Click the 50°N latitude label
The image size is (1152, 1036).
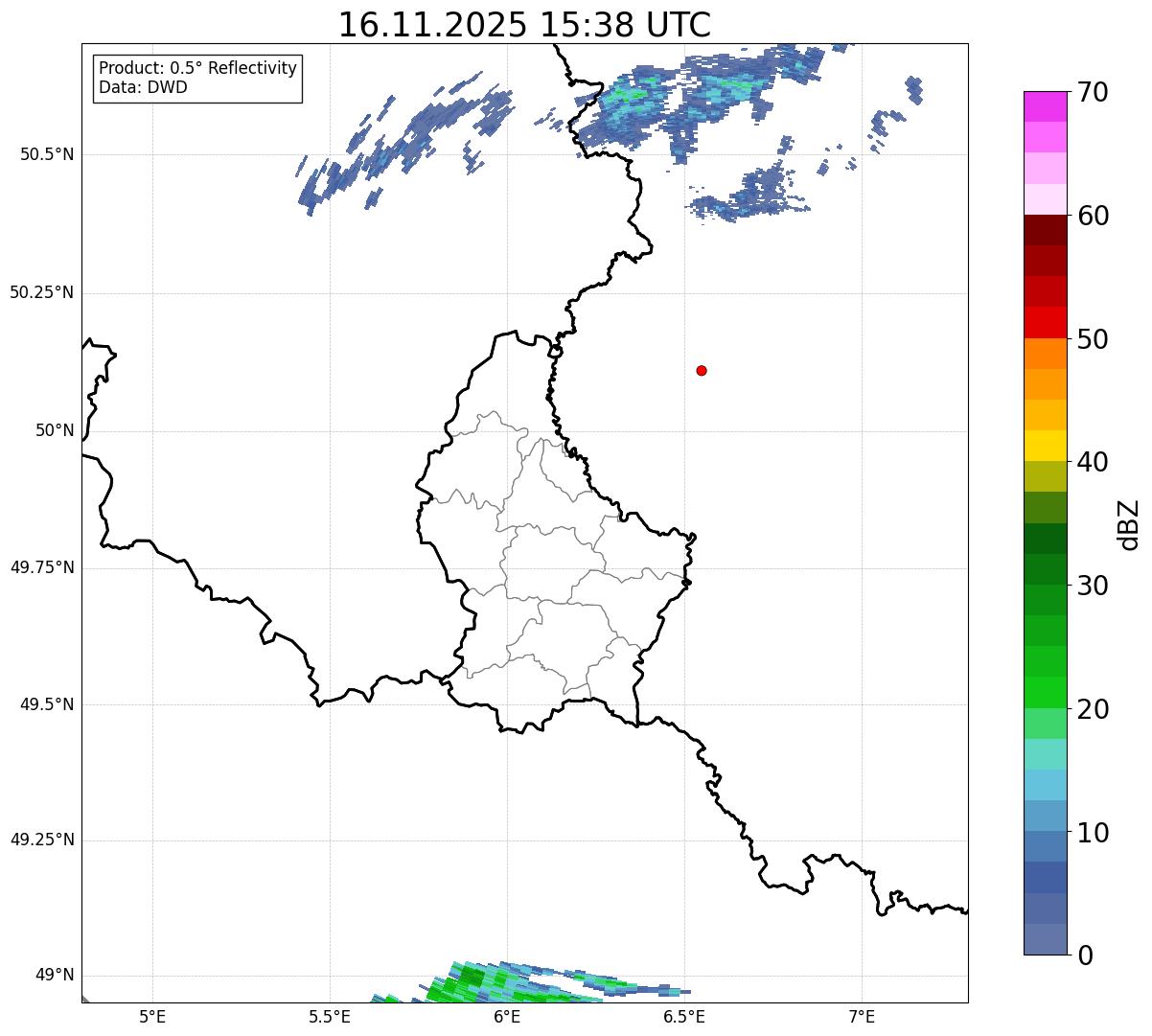54,430
